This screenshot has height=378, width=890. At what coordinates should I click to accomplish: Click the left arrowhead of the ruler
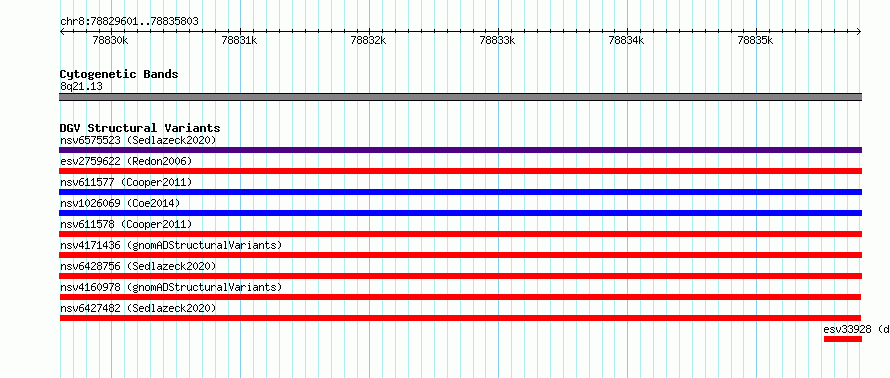[62, 32]
